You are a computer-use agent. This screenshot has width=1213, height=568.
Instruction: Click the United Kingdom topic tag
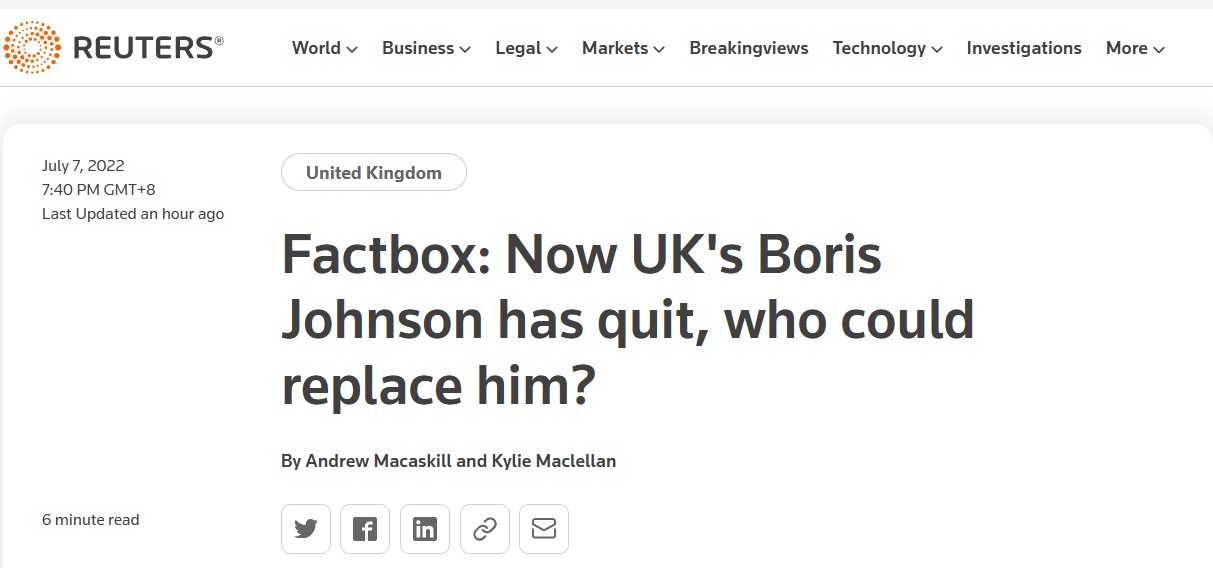tap(374, 173)
